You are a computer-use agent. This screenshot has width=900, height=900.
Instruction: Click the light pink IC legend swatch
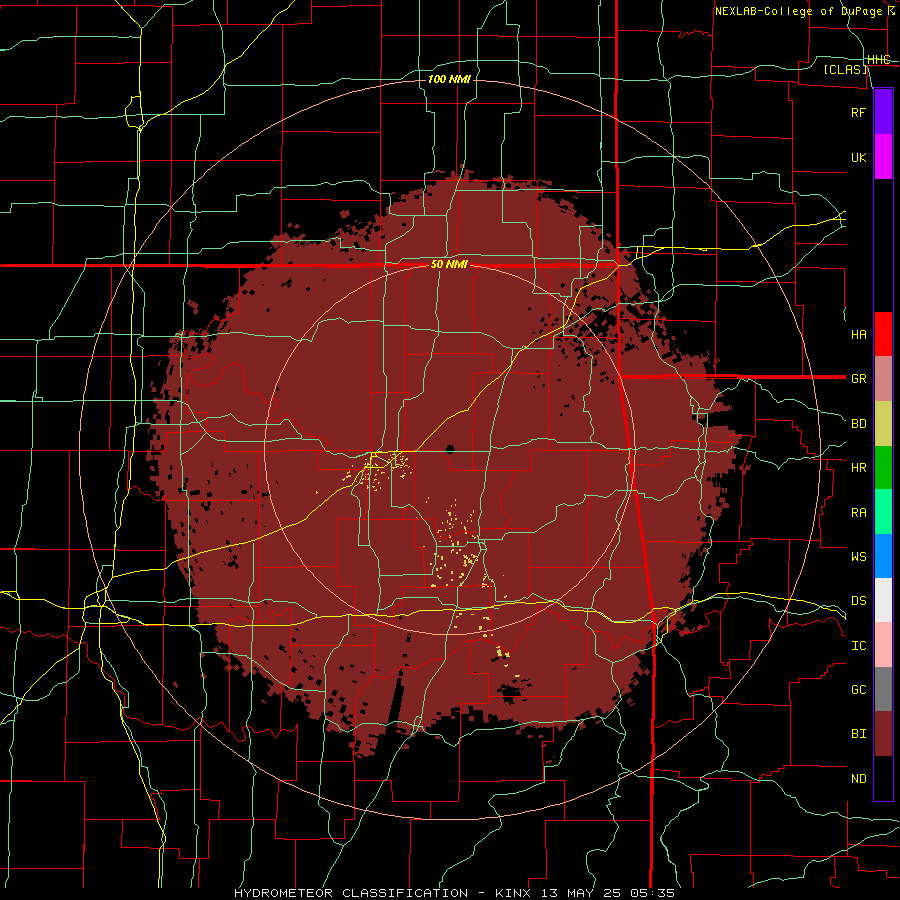883,645
